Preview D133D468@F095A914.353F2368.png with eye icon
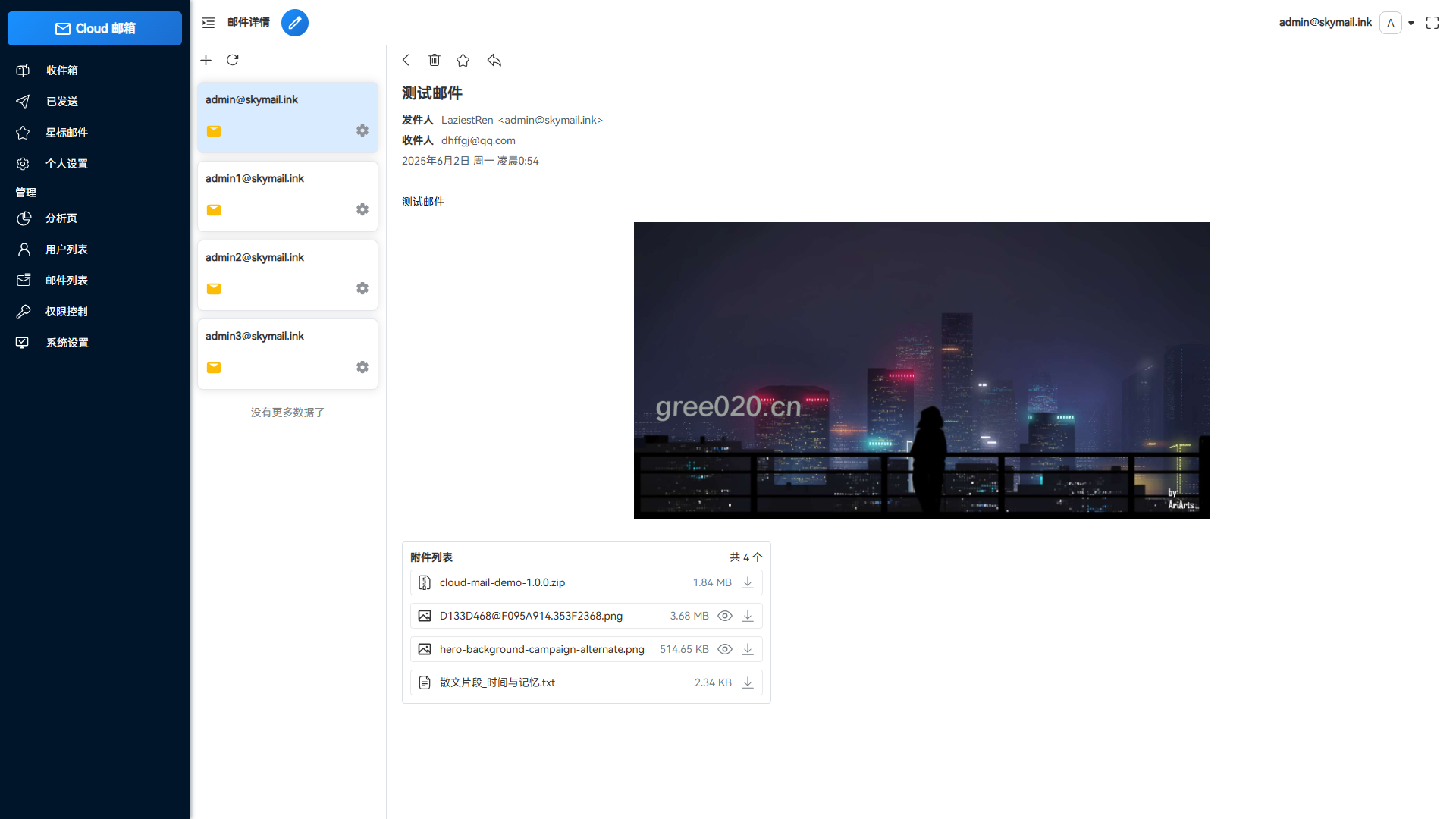The height and width of the screenshot is (819, 1456). point(725,616)
